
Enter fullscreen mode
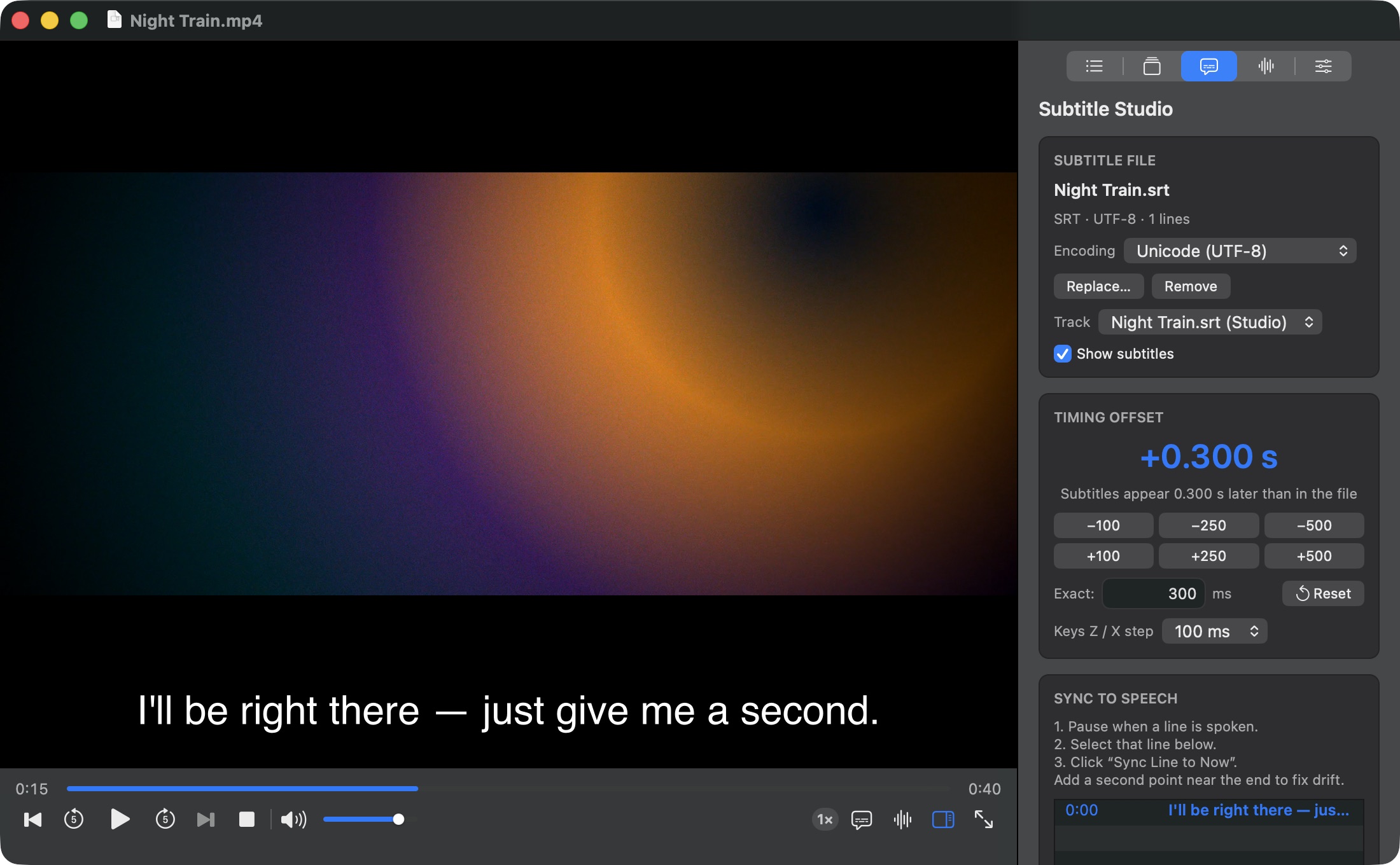(984, 819)
